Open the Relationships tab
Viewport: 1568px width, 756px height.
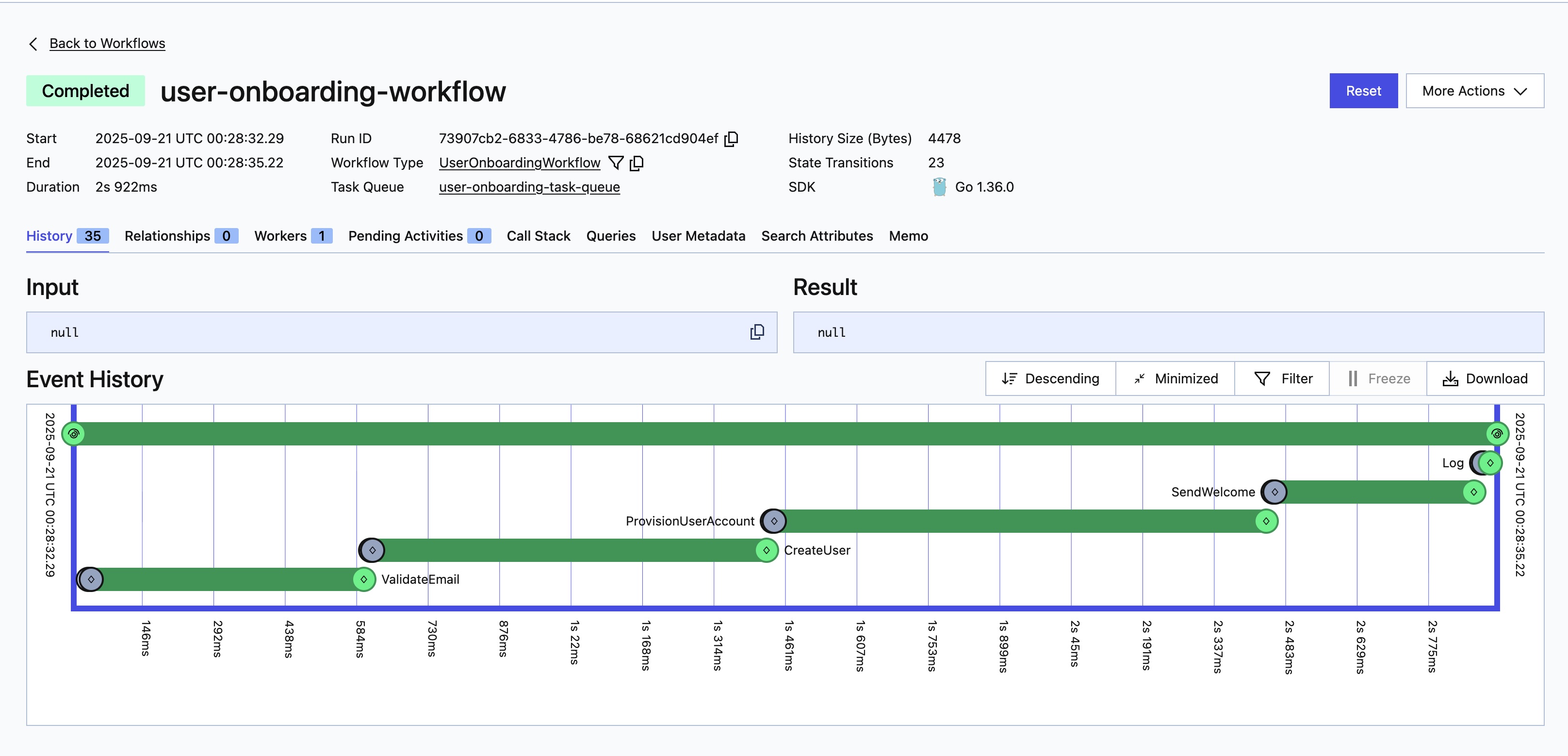181,236
